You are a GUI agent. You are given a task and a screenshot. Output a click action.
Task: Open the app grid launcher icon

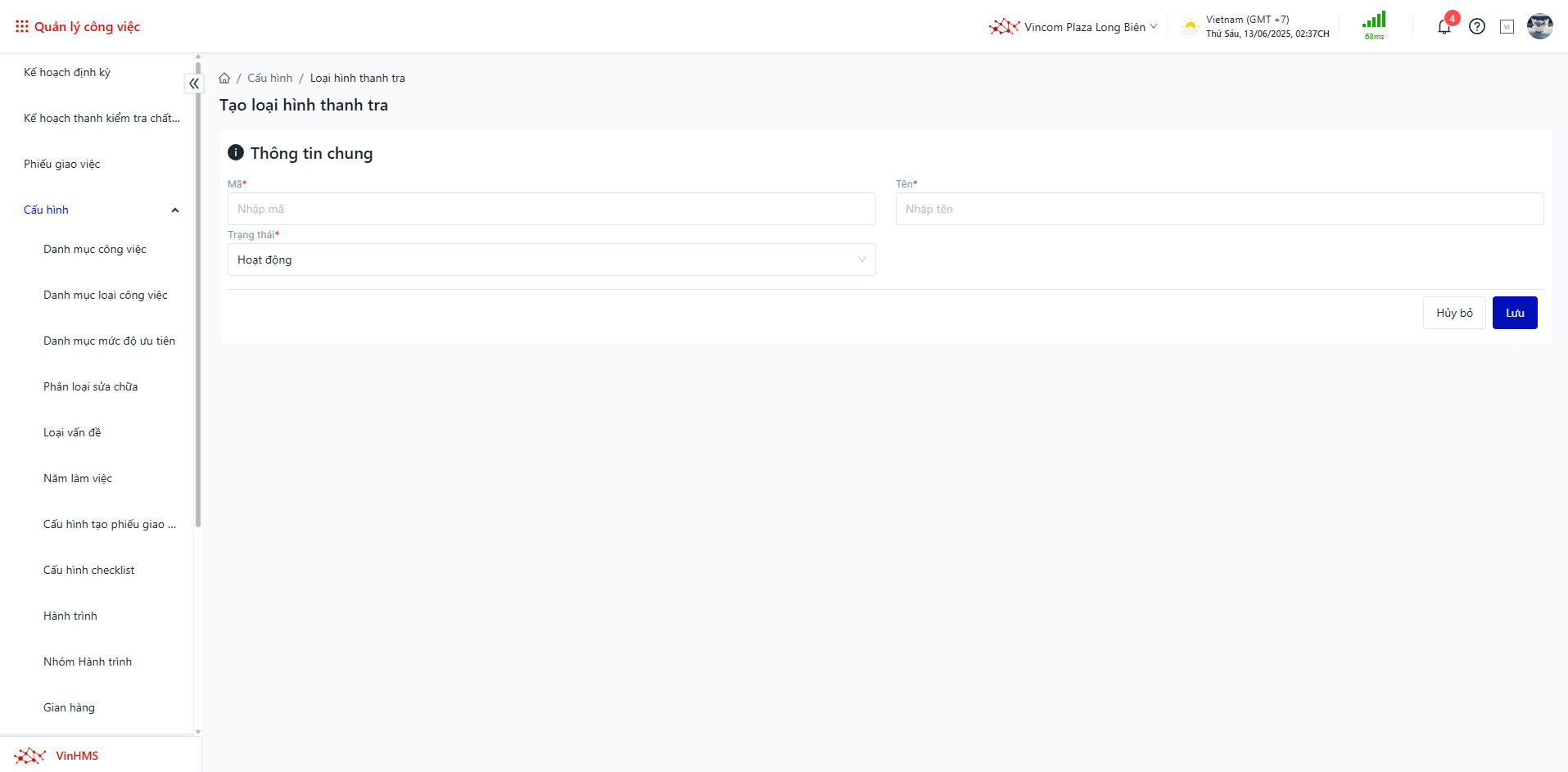(22, 26)
